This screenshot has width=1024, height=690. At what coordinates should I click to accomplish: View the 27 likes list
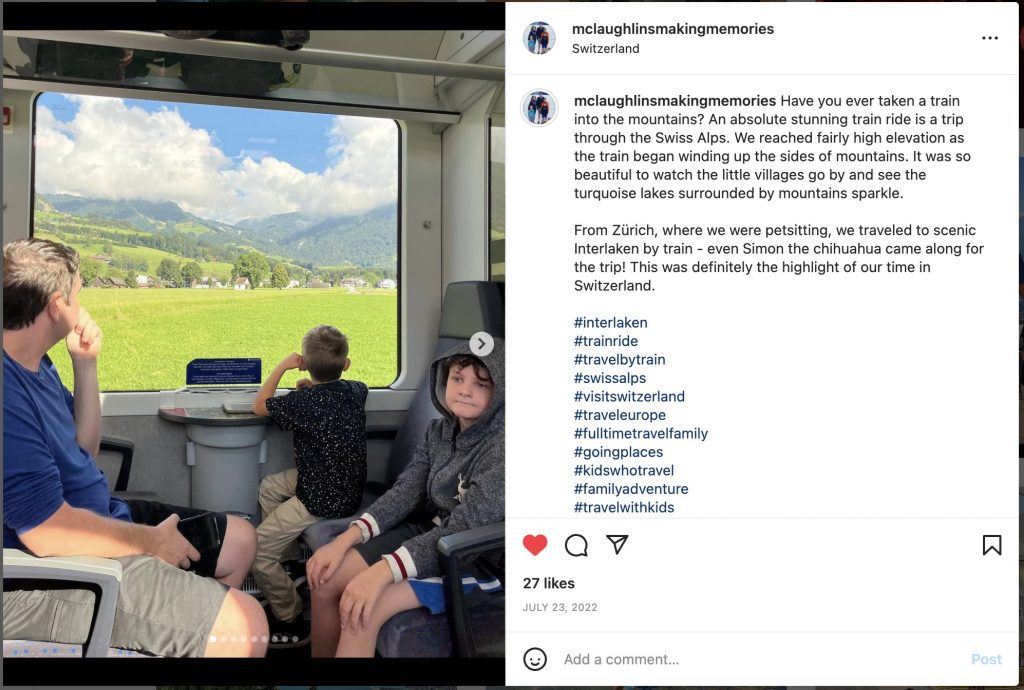(x=549, y=583)
